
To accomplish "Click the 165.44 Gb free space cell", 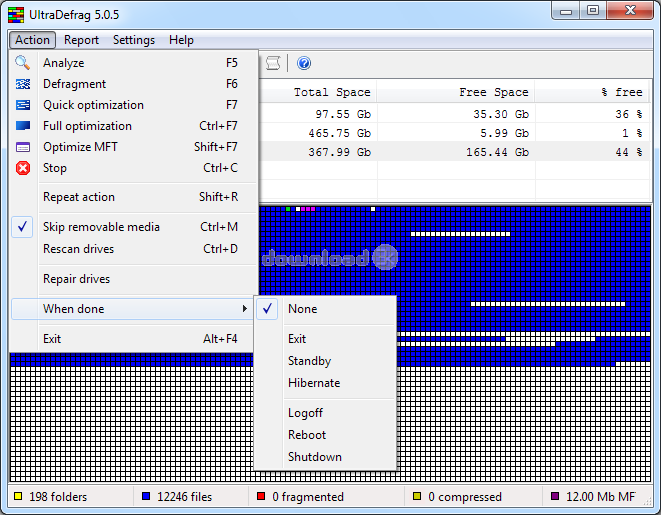I will pyautogui.click(x=497, y=152).
